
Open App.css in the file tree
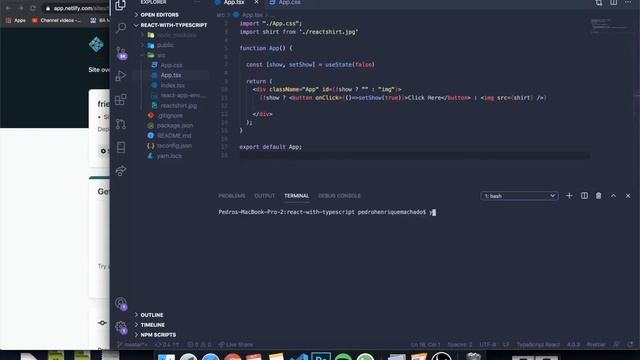pyautogui.click(x=171, y=65)
